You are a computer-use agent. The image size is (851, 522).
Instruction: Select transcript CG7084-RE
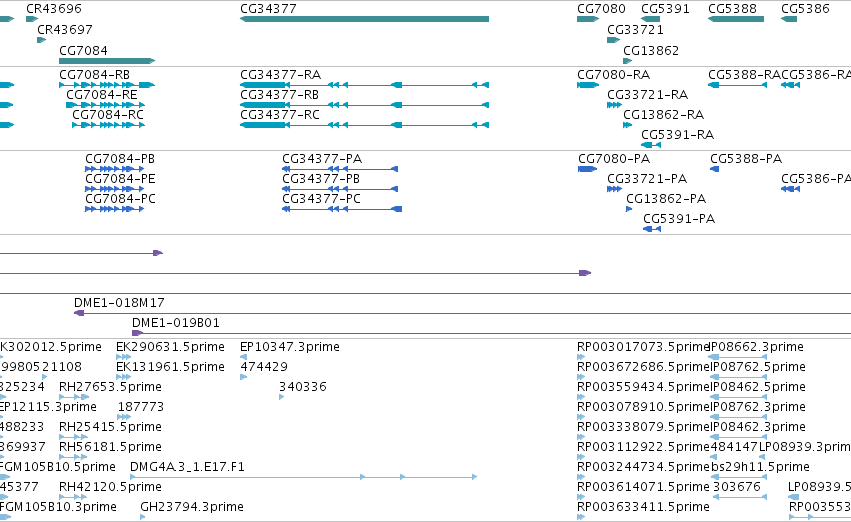click(101, 94)
